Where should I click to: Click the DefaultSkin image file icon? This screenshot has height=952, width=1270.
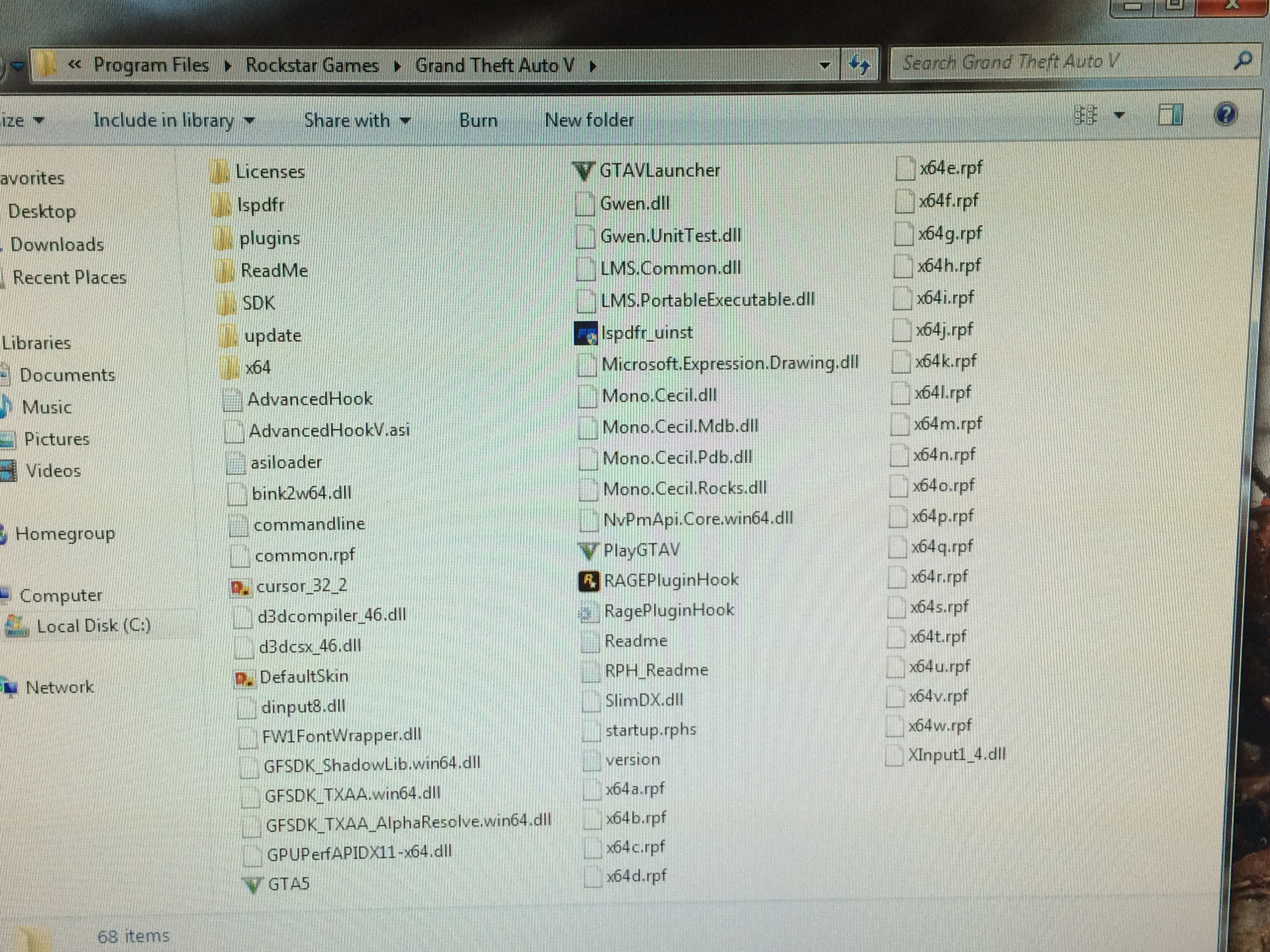244,678
